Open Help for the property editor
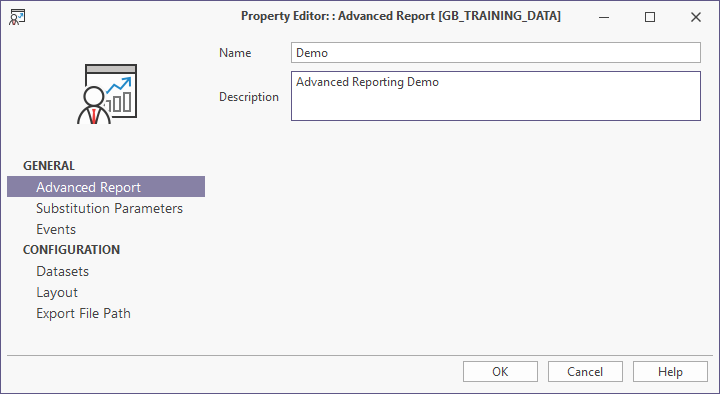 (x=670, y=371)
